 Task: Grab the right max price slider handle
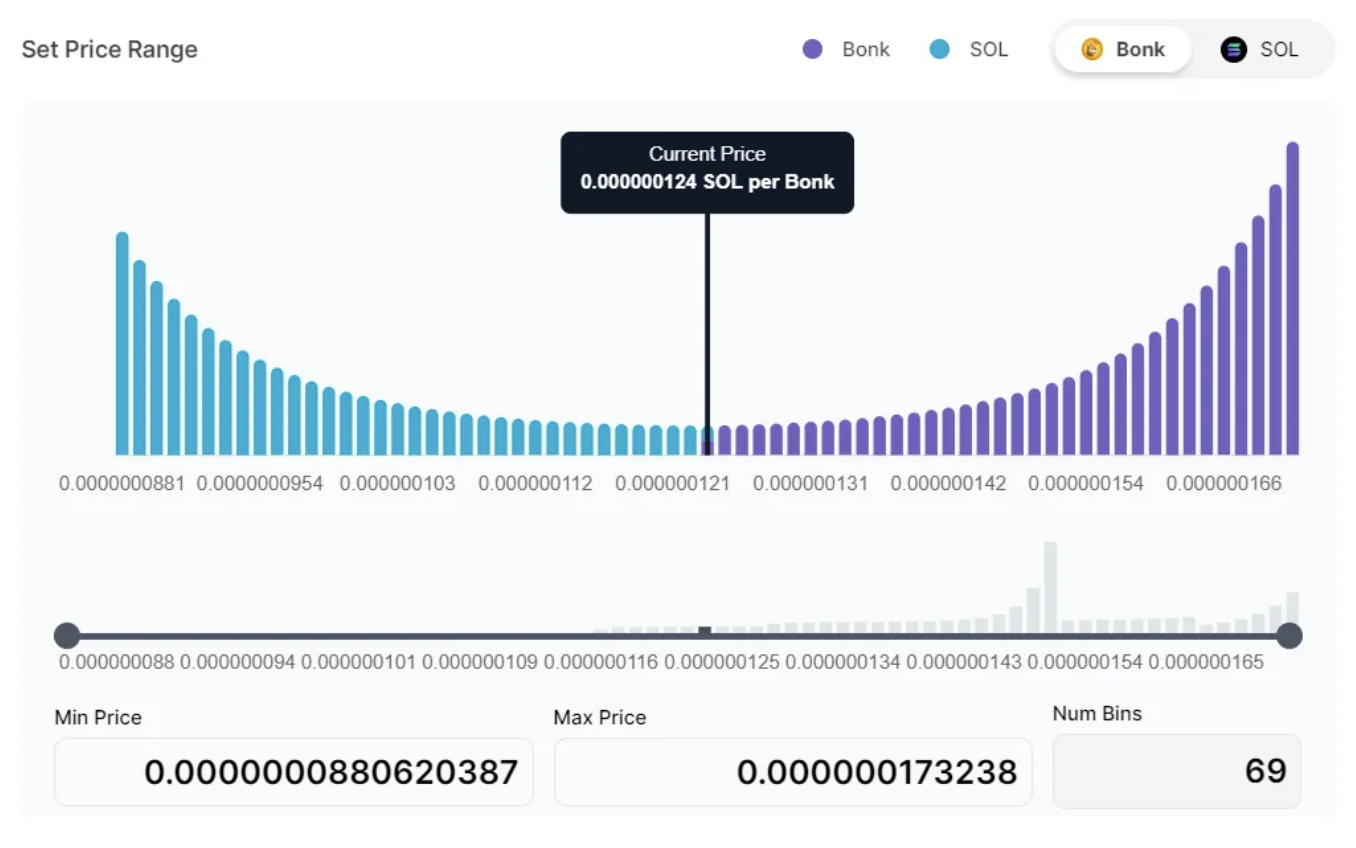pos(1289,635)
